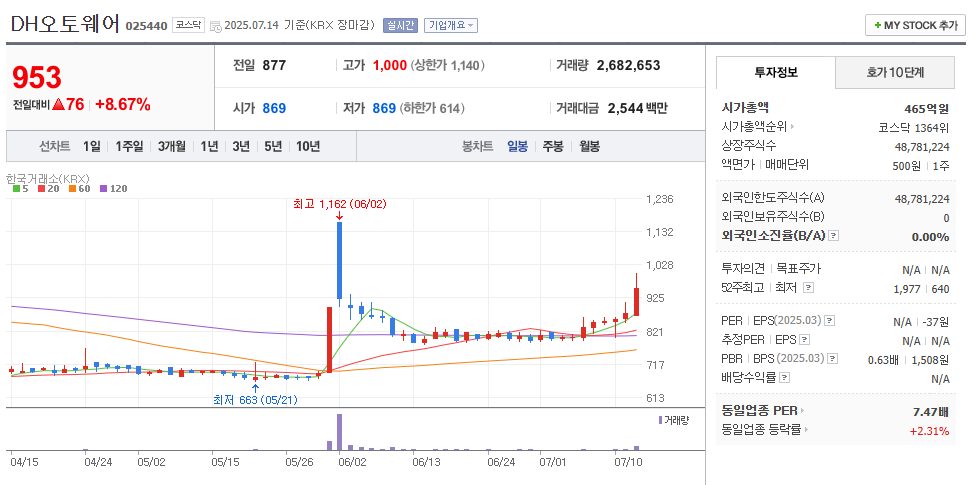The width and height of the screenshot is (977, 485).
Task: Click the 52주 value 1,977 | 640
Action: pos(922,289)
